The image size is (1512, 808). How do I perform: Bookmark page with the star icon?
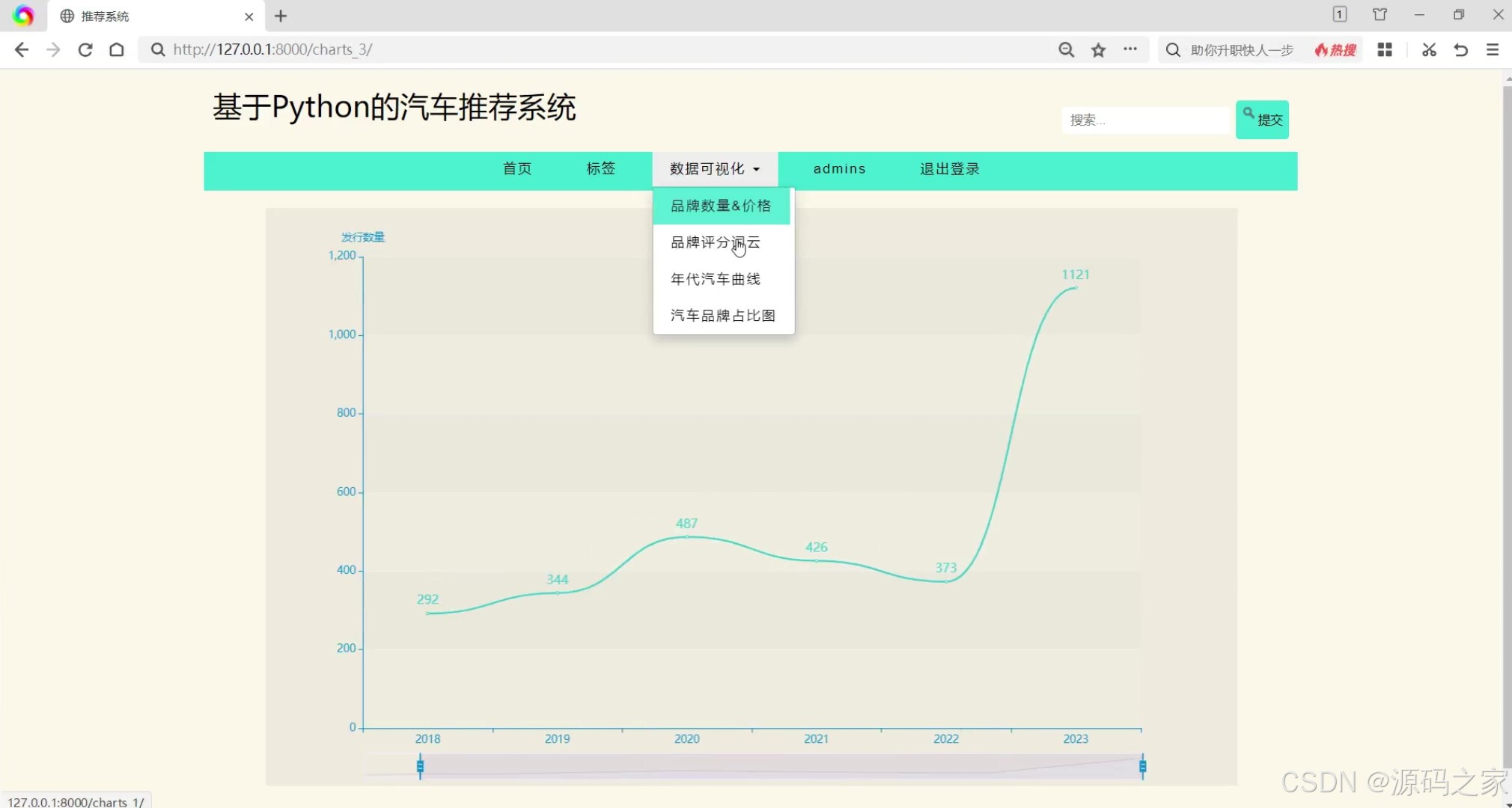1098,49
